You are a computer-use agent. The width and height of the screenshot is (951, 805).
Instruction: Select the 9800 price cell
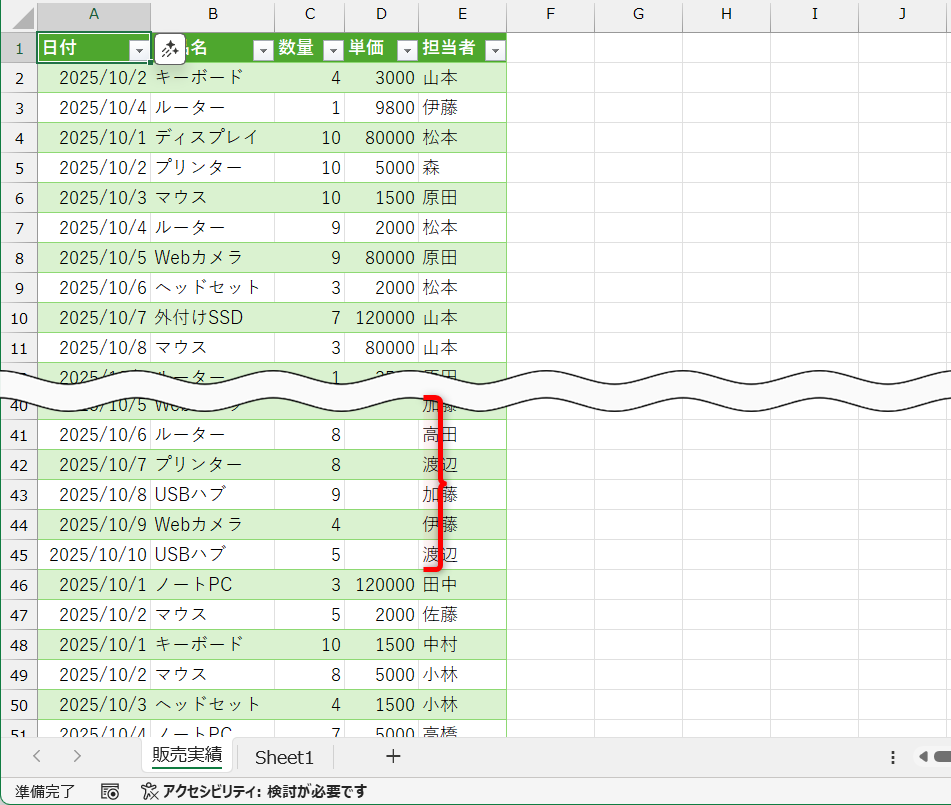click(381, 108)
